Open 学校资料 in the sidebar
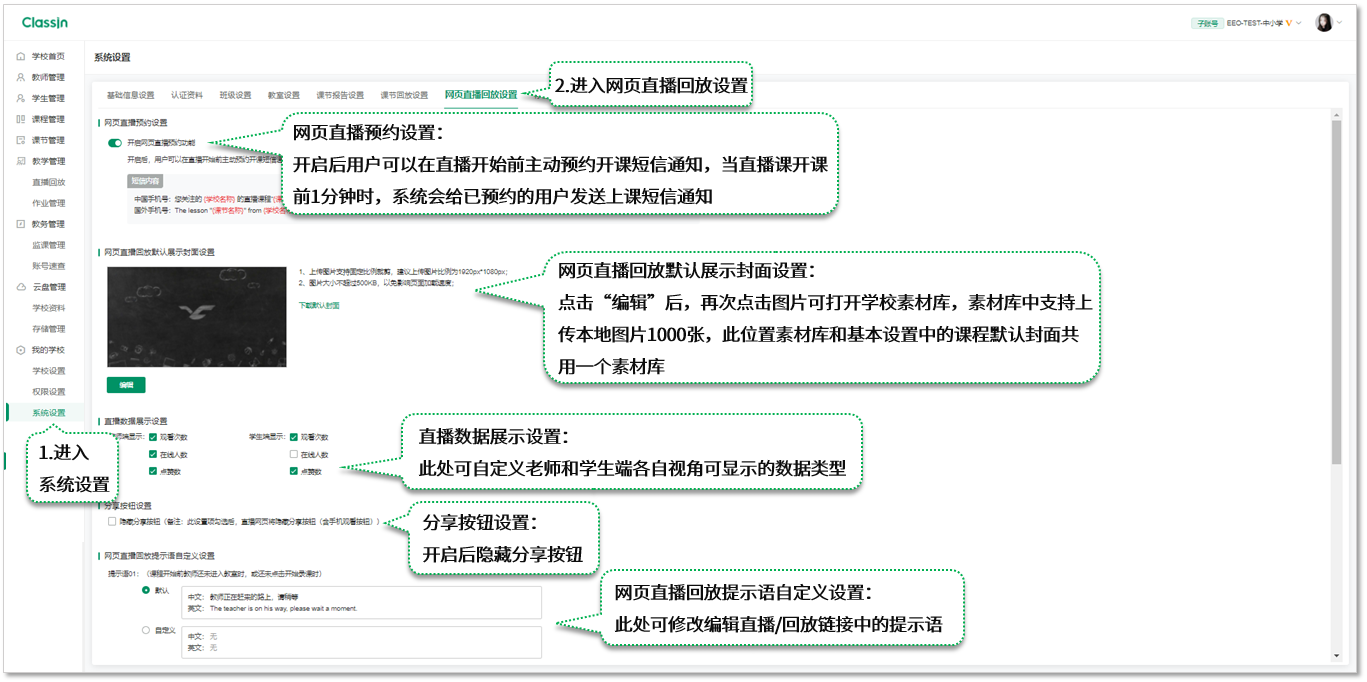 coord(48,308)
